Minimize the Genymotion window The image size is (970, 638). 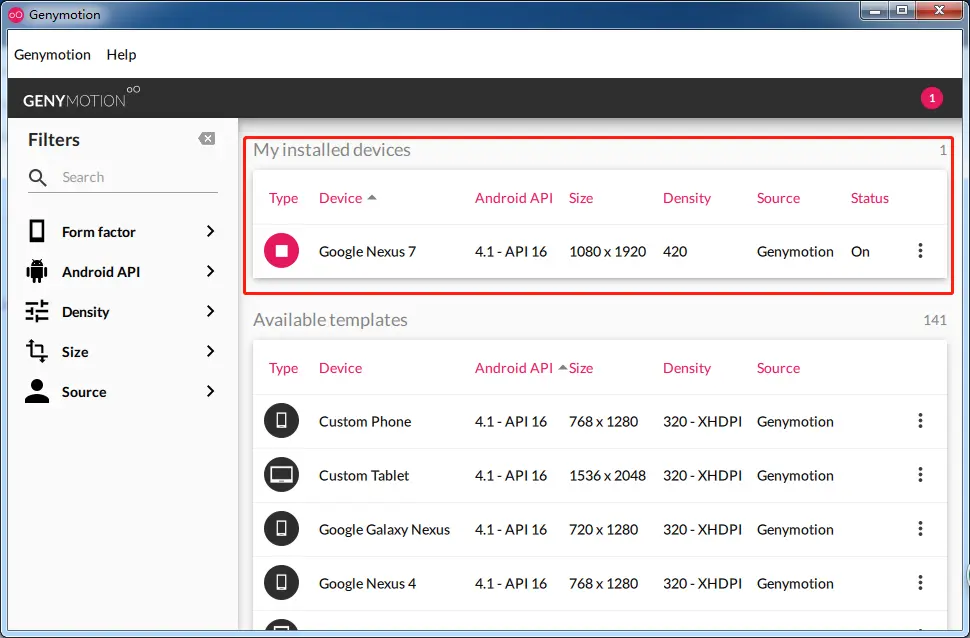tap(875, 11)
